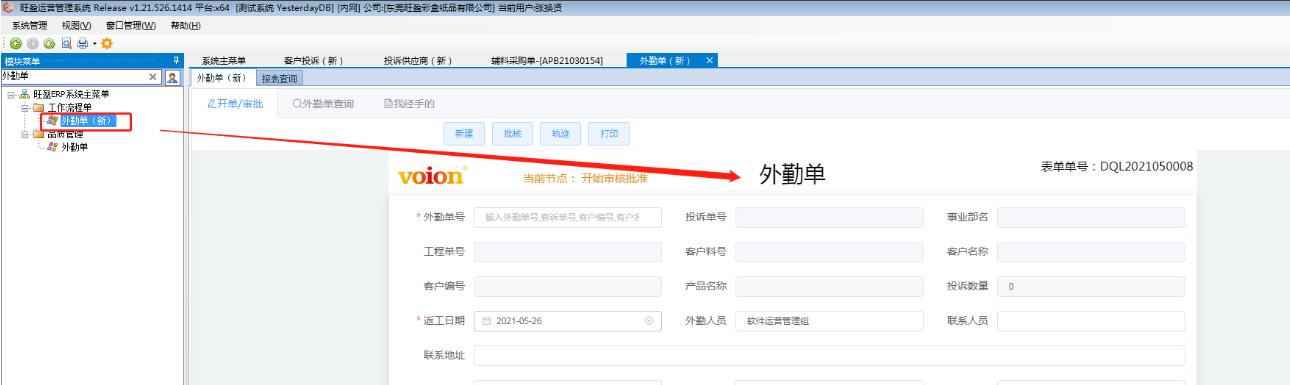The height and width of the screenshot is (385, 1290).
Task: Close the 外勤单（新） document tab
Action: pyautogui.click(x=710, y=60)
